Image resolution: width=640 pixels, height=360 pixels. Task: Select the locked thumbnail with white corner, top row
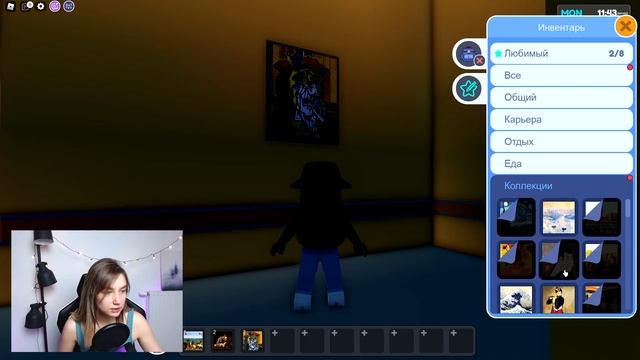tap(601, 217)
